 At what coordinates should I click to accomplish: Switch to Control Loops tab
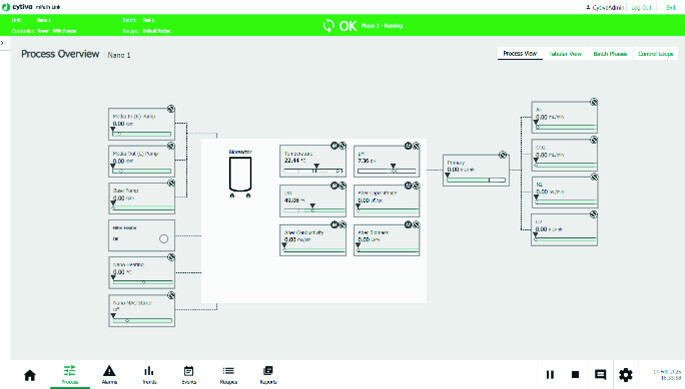pos(655,54)
